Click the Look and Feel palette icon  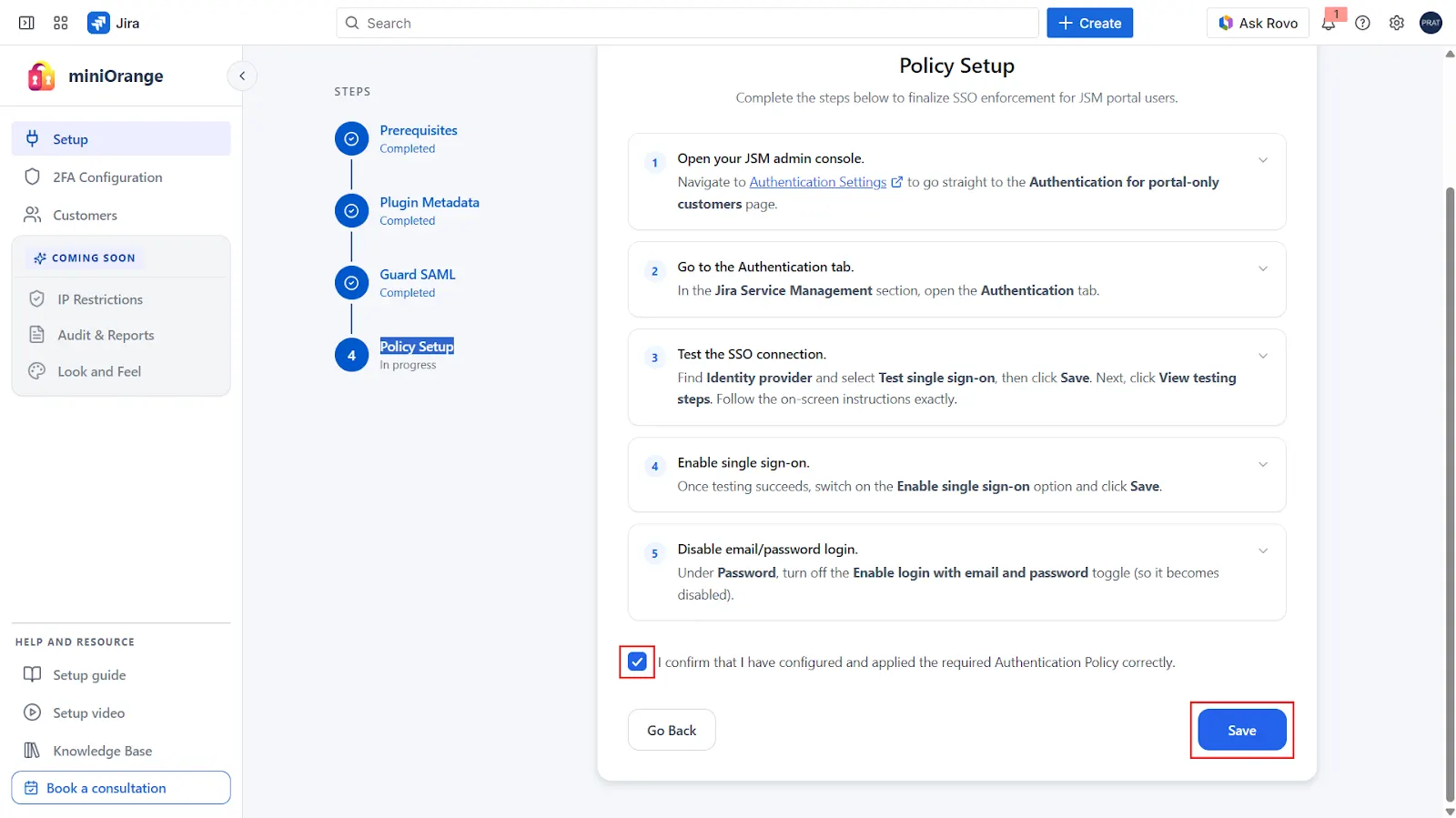click(x=37, y=371)
